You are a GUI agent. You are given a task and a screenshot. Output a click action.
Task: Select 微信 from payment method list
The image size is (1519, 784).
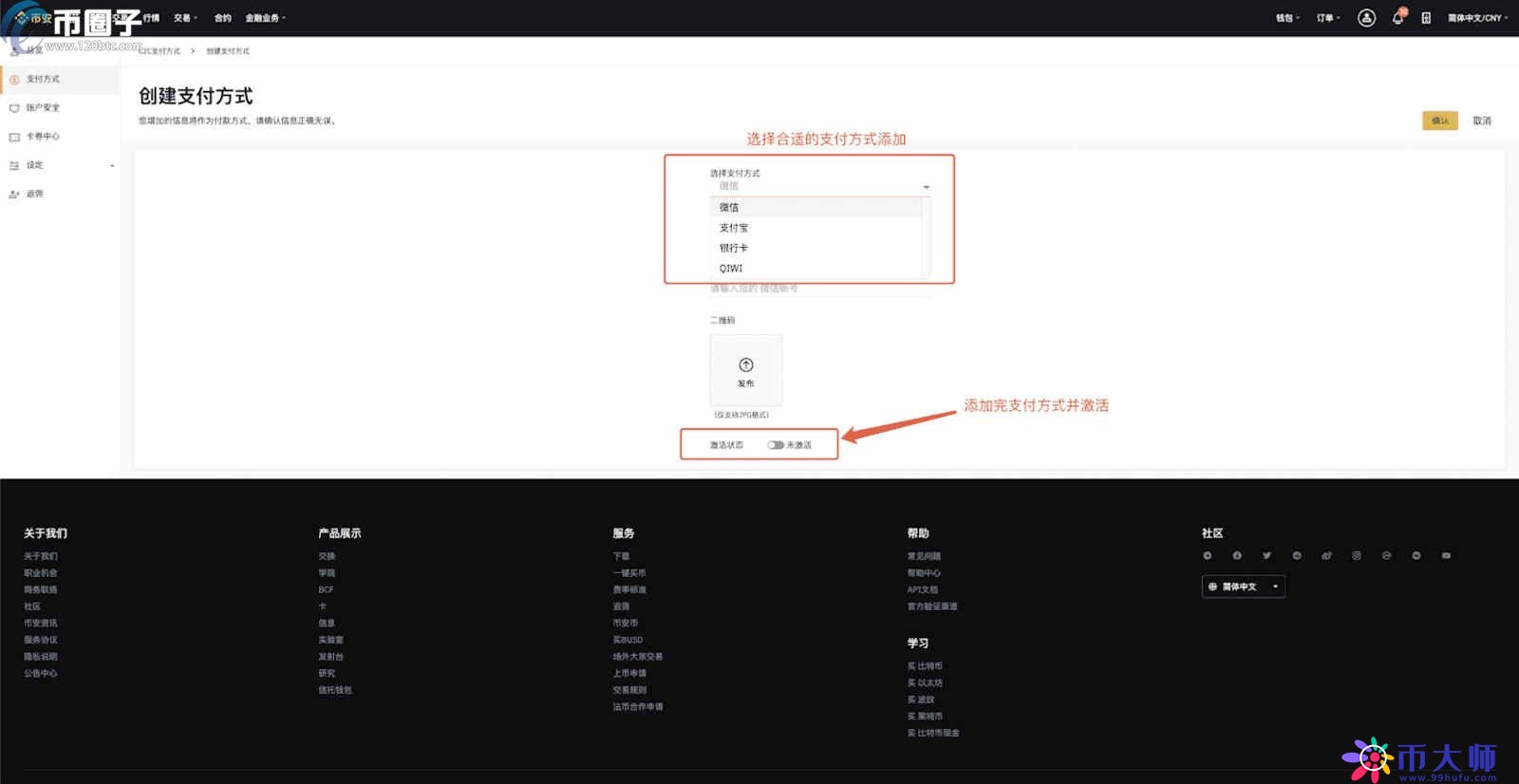coord(816,208)
